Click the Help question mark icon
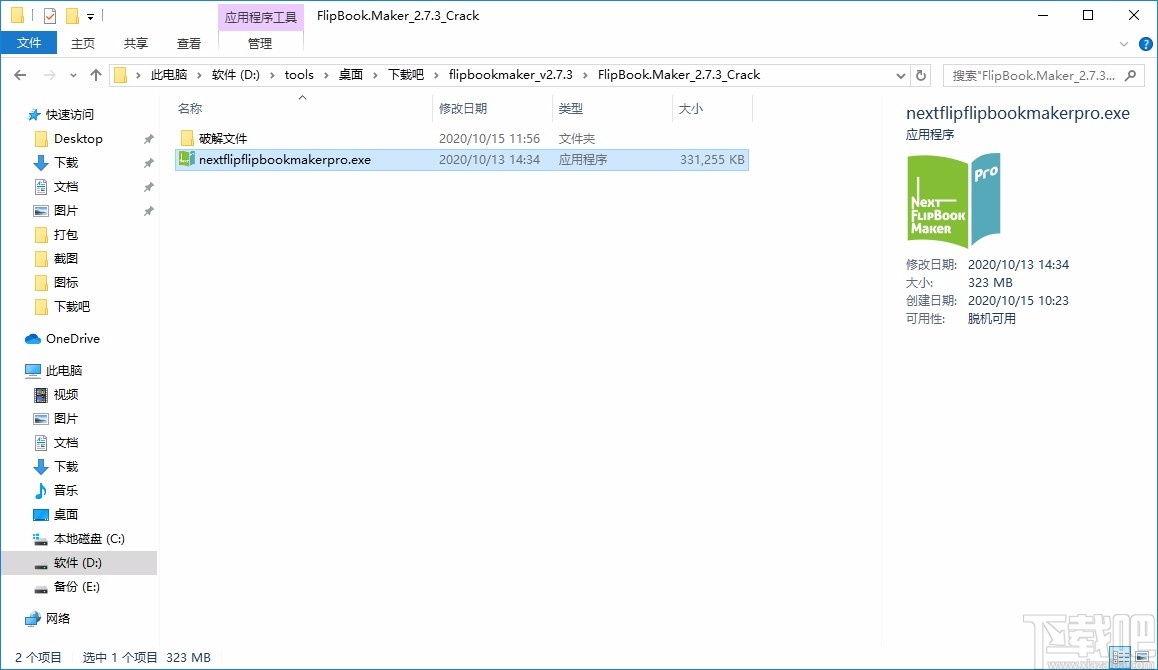Screen dimensions: 1158x670 [1145, 43]
